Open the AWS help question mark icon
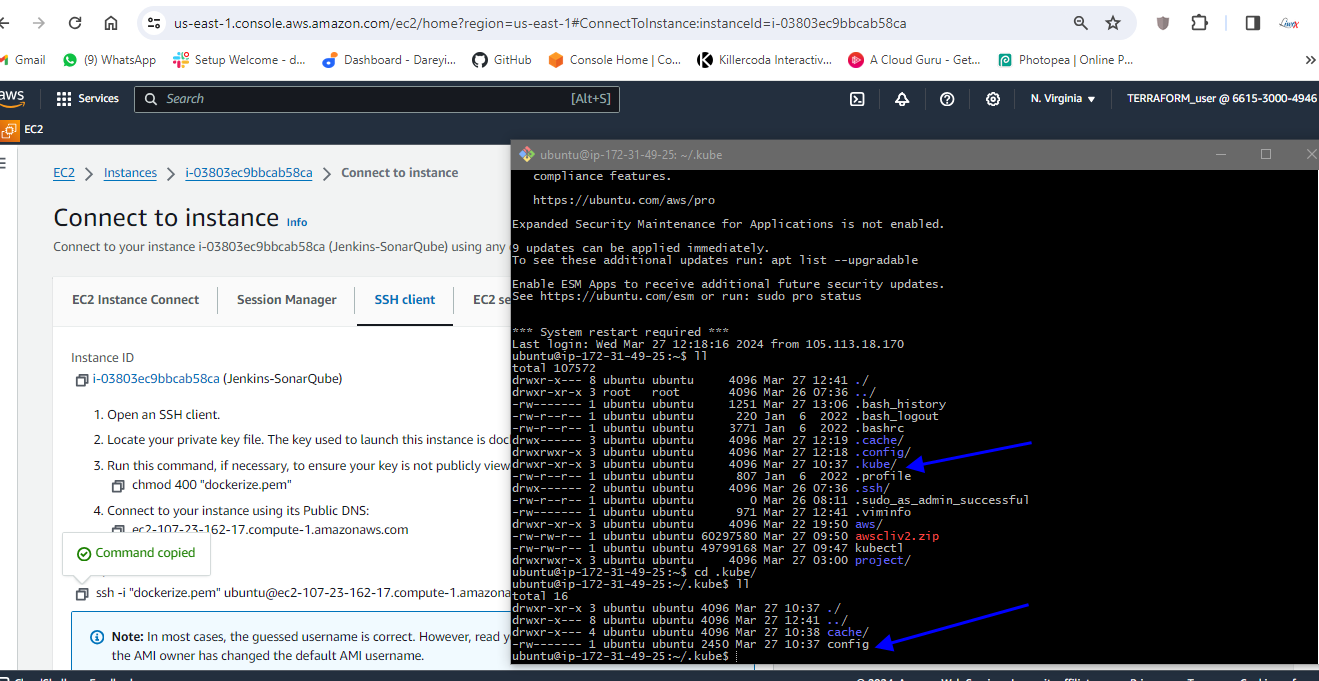The width and height of the screenshot is (1319, 681). click(947, 99)
